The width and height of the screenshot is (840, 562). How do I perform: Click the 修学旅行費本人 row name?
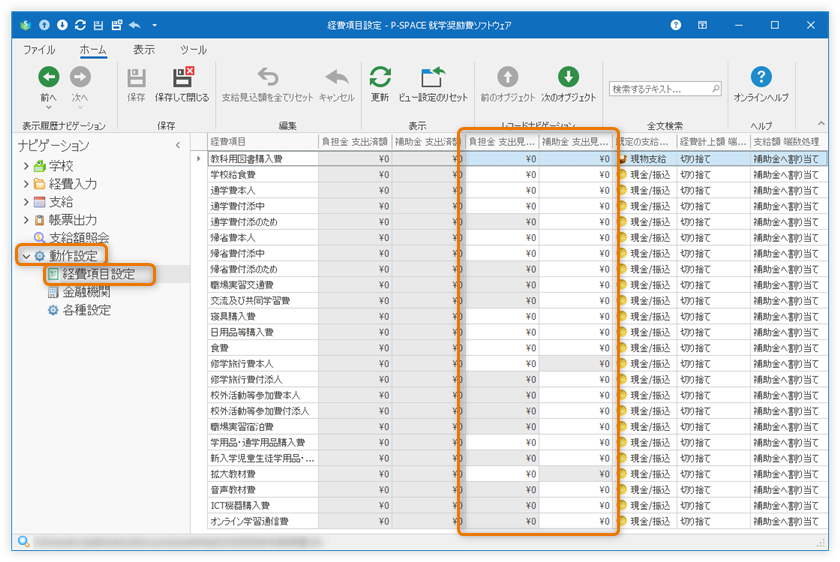tap(242, 364)
